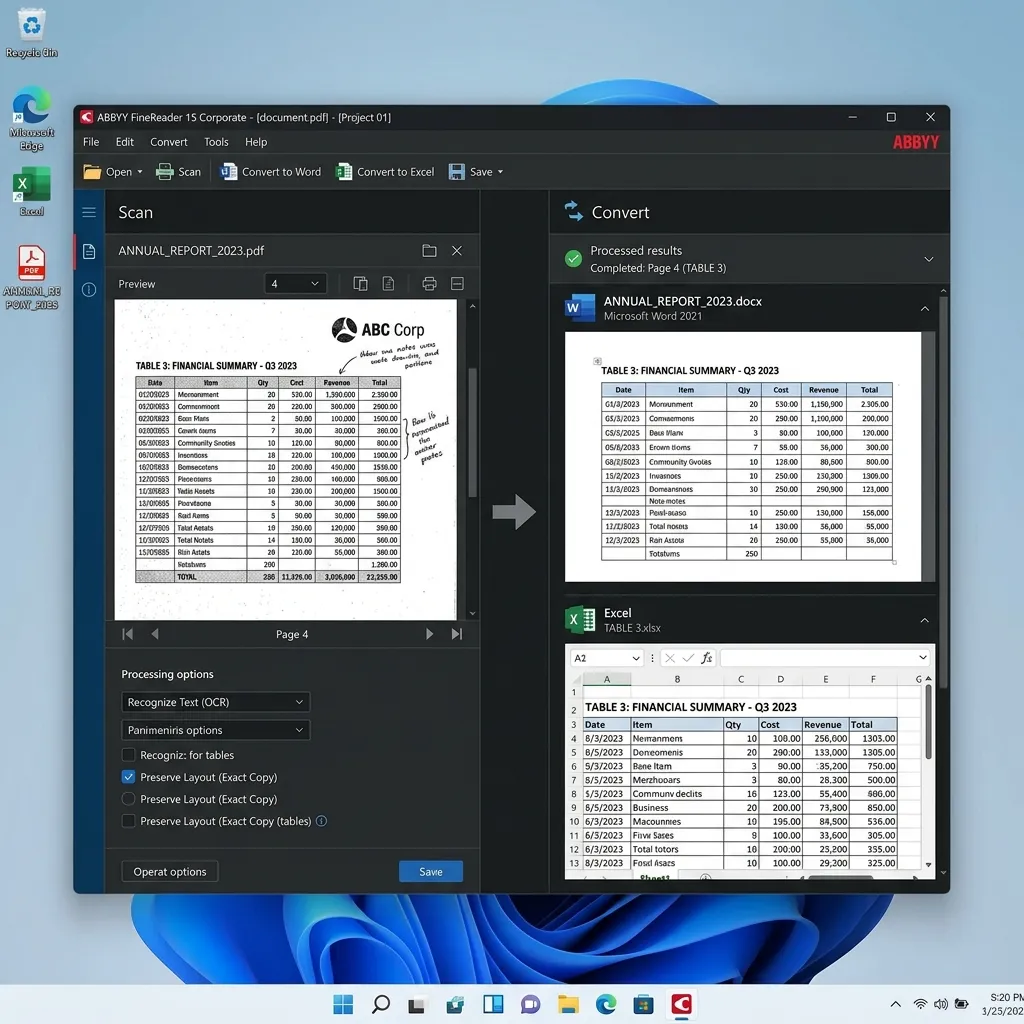This screenshot has width=1024, height=1024.
Task: Click the info icon in sidebar
Action: coord(89,290)
